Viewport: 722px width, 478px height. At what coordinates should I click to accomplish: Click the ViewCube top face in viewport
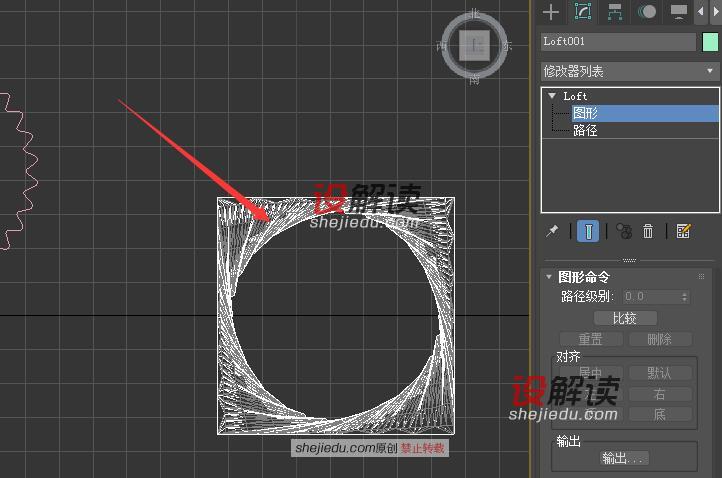pyautogui.click(x=476, y=45)
